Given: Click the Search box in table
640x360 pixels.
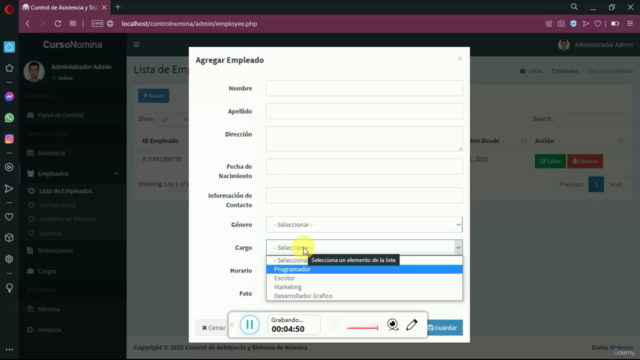Looking at the screenshot, I should click(592, 119).
